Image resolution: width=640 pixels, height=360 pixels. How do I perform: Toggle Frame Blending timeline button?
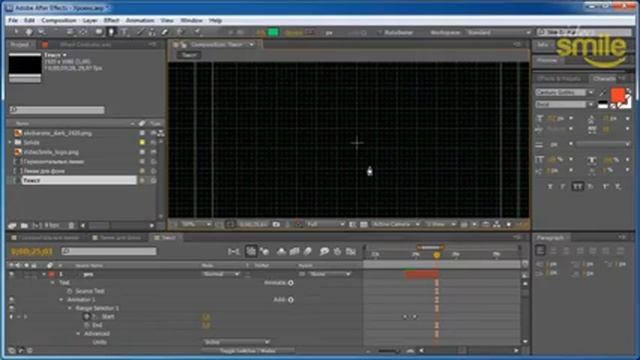(x=295, y=251)
